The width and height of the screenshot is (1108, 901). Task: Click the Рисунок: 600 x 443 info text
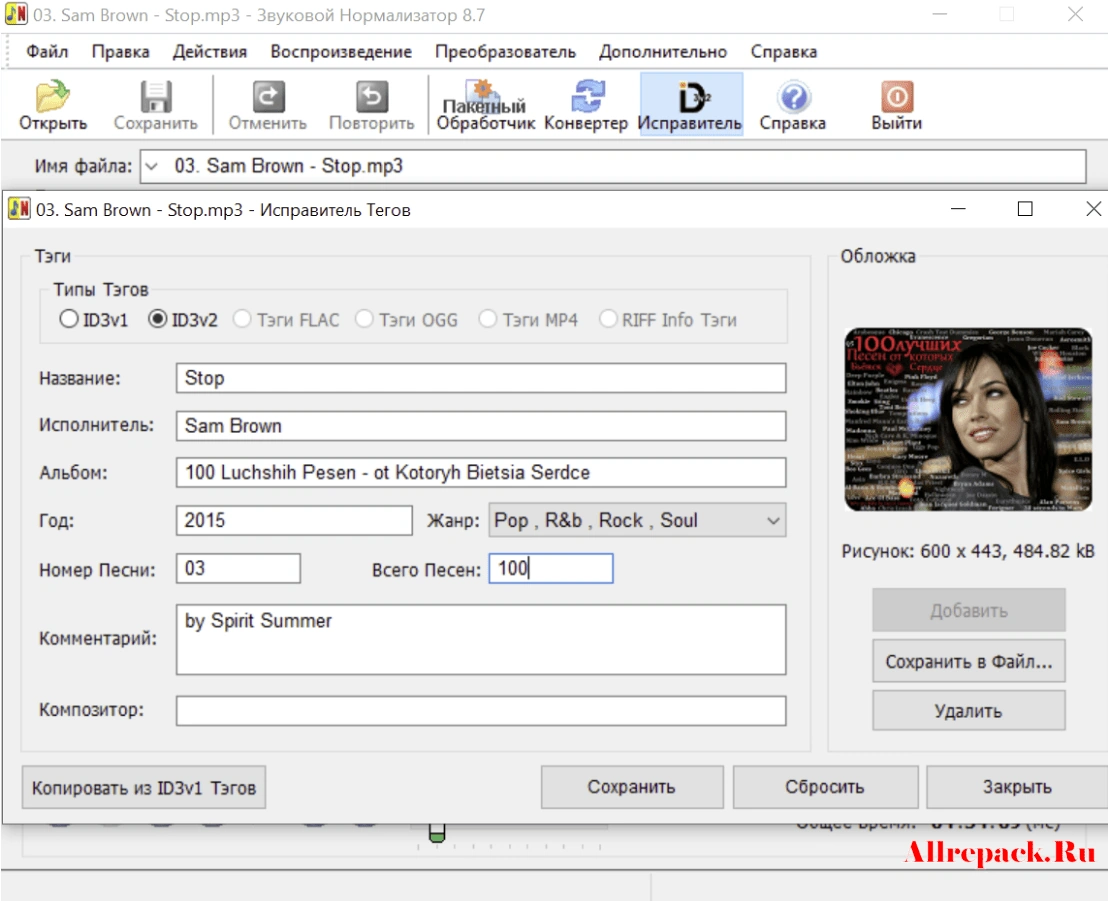click(x=968, y=551)
